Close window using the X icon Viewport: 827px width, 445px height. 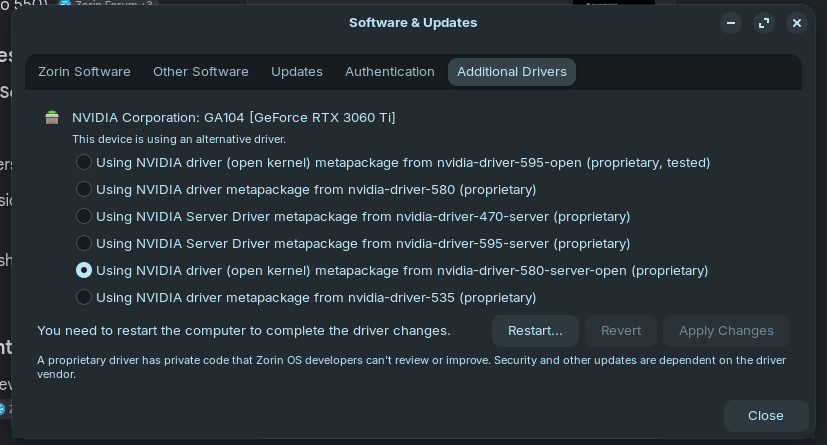click(797, 23)
